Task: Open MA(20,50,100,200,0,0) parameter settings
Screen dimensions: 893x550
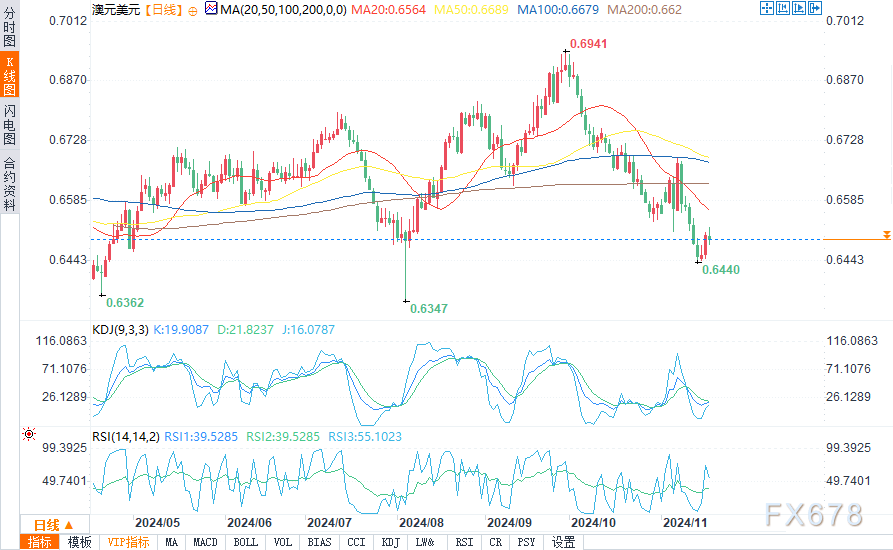Action: (x=284, y=10)
